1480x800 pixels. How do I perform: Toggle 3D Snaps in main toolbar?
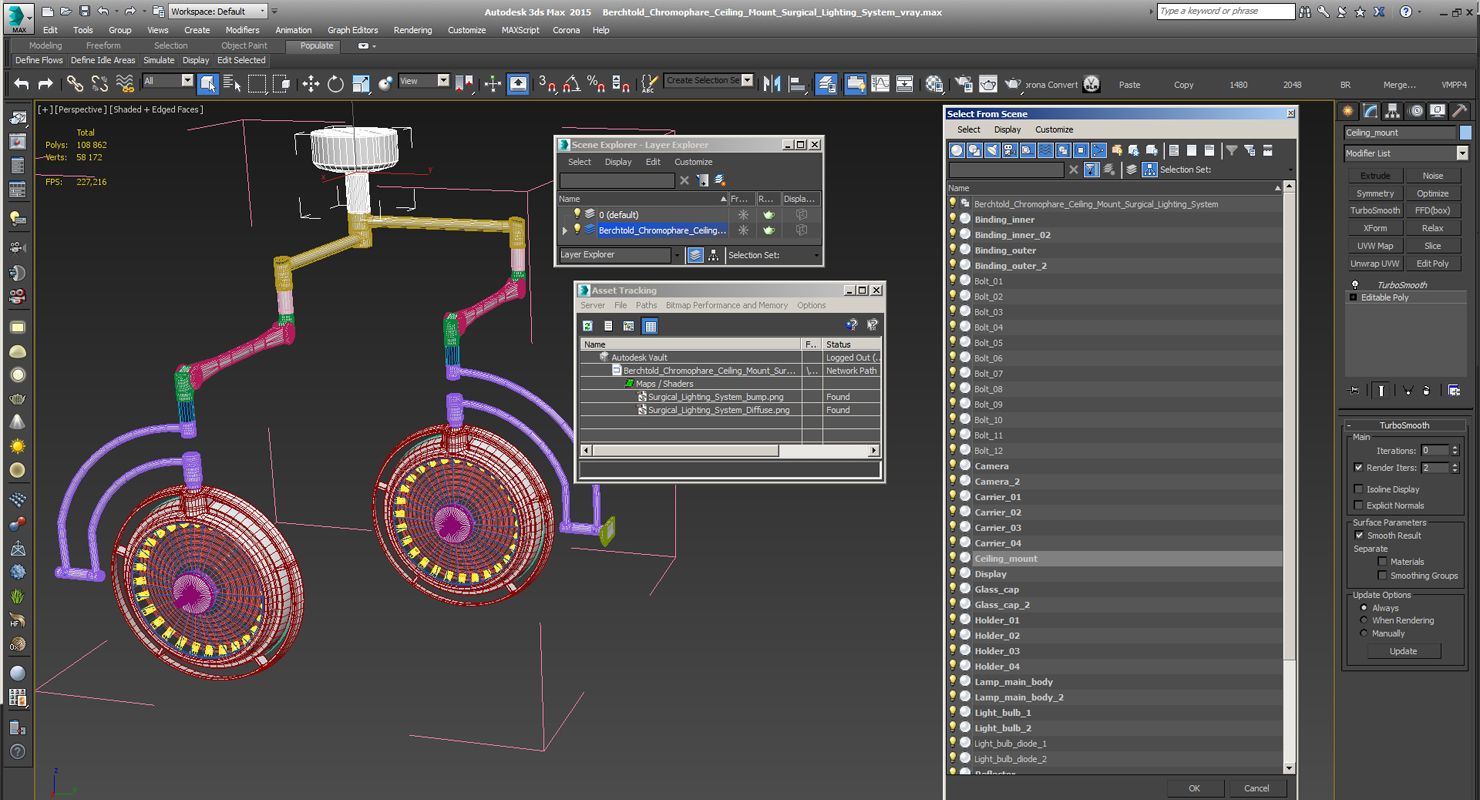click(x=546, y=84)
